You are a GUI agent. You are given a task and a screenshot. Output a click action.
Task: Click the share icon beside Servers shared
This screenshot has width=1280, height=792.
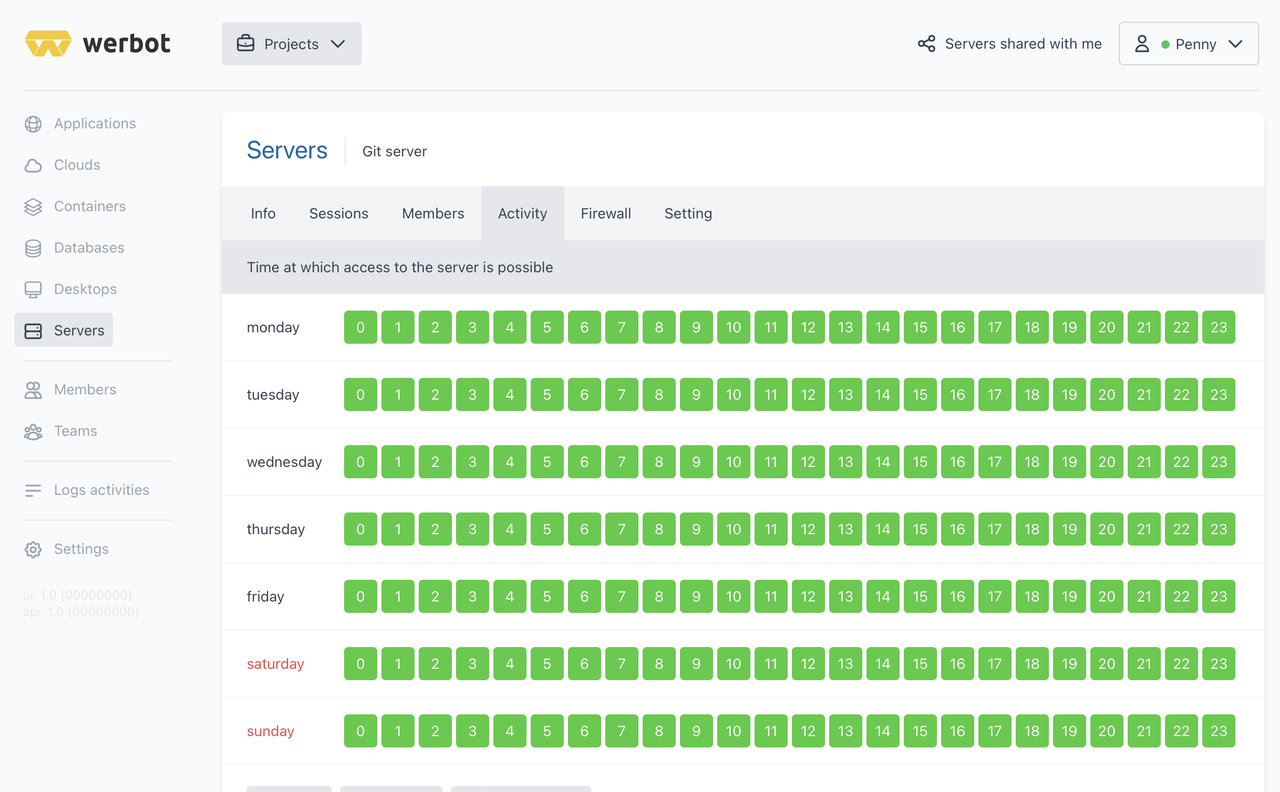[927, 44]
